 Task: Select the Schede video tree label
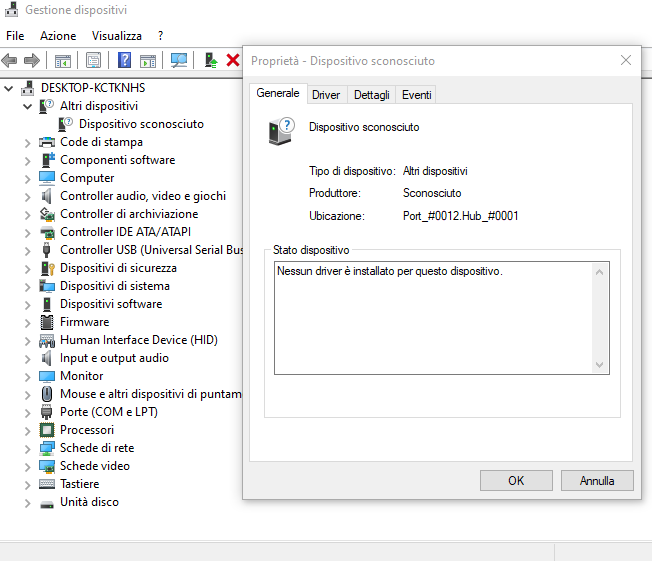(x=95, y=466)
